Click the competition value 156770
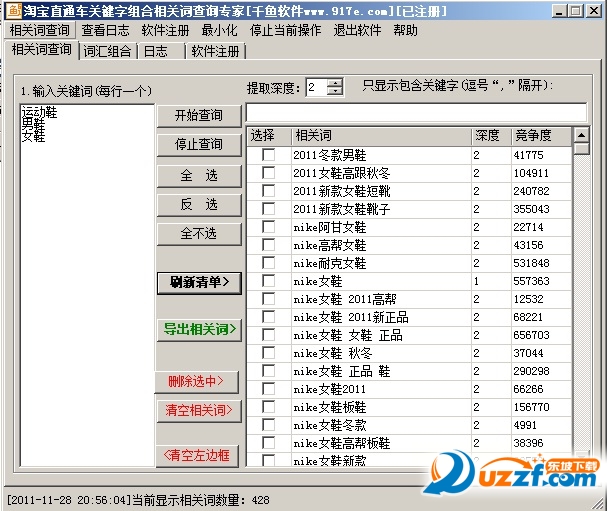 531,407
